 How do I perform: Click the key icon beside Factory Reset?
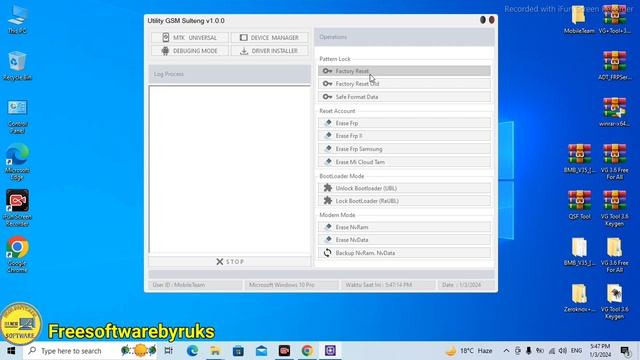click(327, 71)
